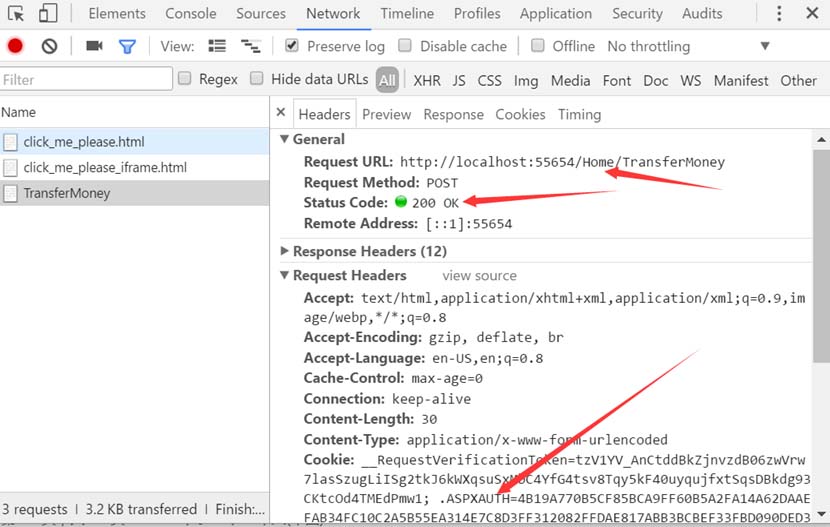Viewport: 830px width, 527px height.
Task: Clear the network log icon
Action: [50, 47]
